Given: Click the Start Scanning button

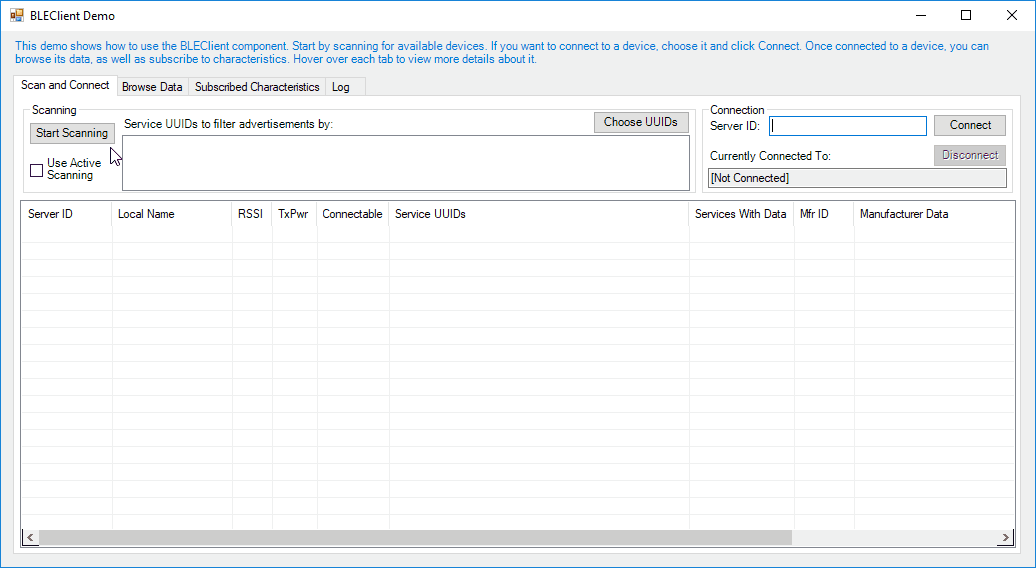Looking at the screenshot, I should [72, 133].
